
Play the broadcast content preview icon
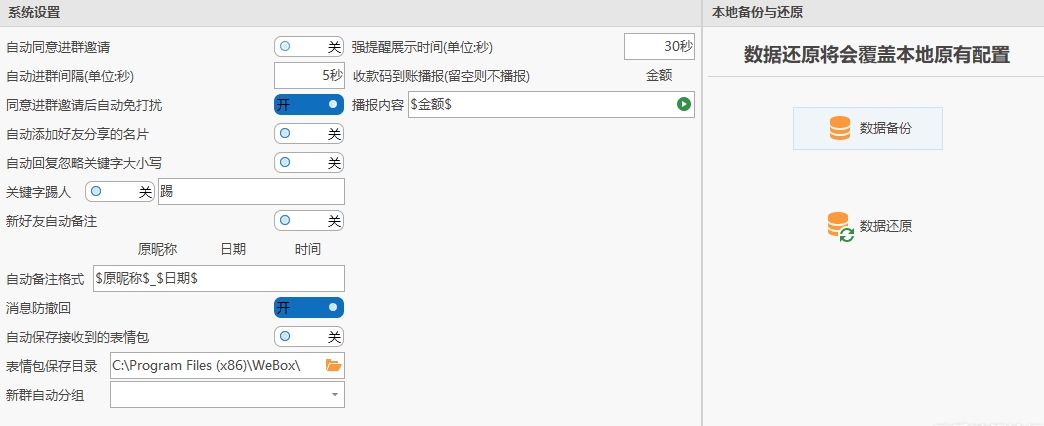pyautogui.click(x=683, y=105)
